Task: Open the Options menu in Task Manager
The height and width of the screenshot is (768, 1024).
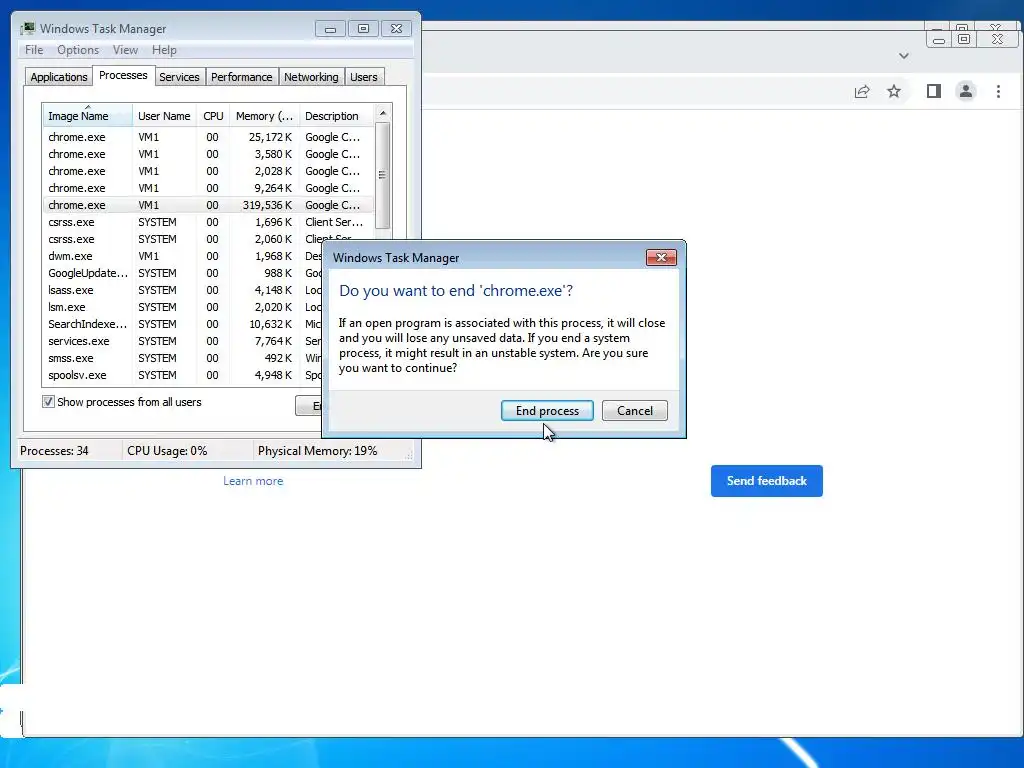Action: [78, 50]
